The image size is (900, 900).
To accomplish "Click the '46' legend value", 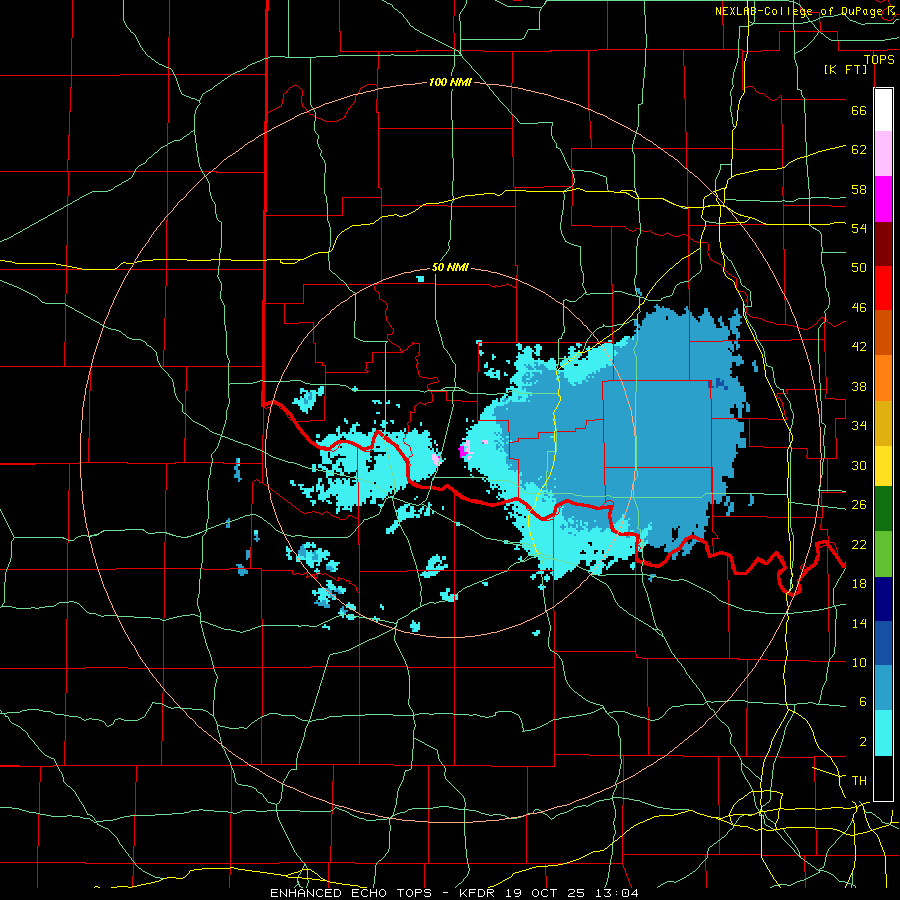I will 859,308.
